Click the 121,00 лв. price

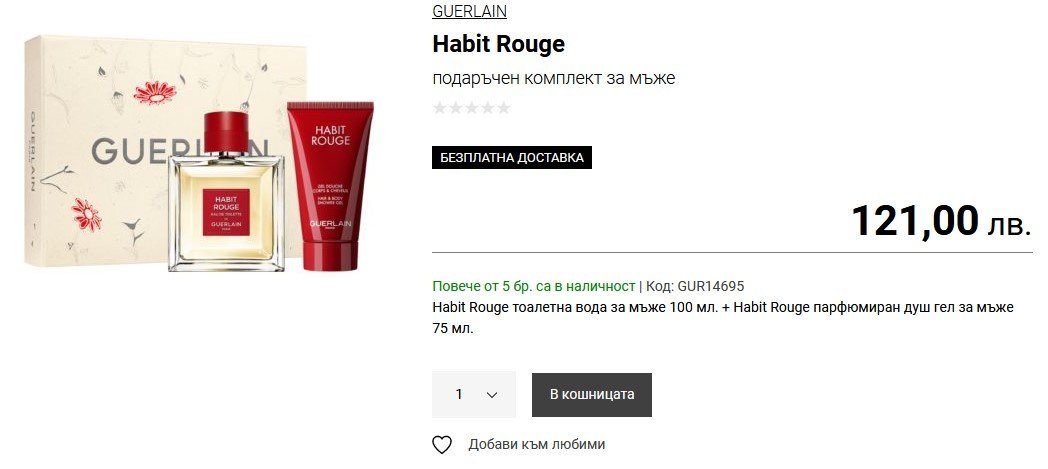tap(941, 221)
